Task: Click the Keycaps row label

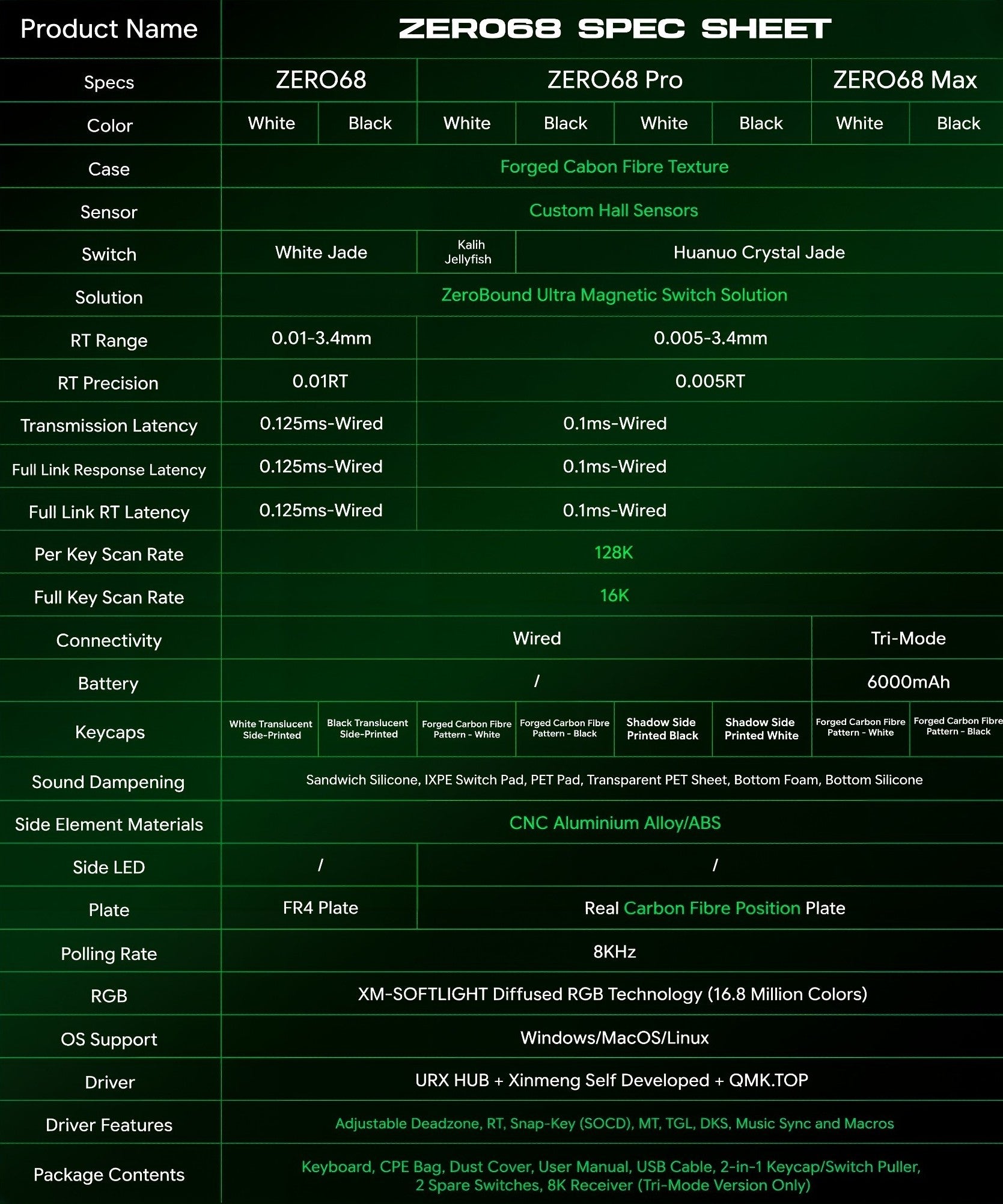Action: [110, 732]
